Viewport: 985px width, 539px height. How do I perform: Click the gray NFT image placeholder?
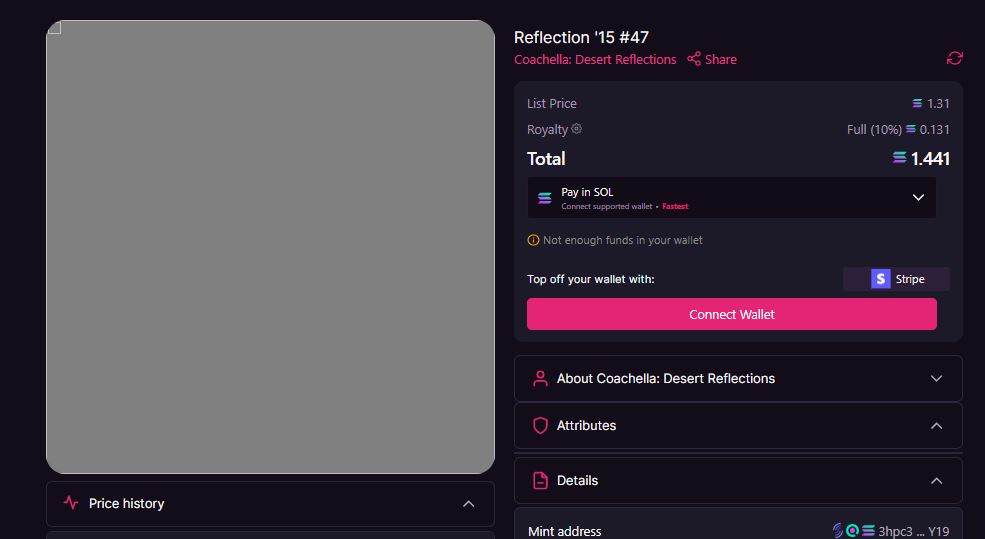pos(270,247)
